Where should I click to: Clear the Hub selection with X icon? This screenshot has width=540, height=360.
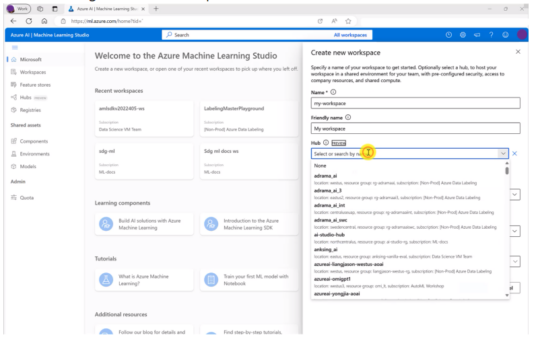[x=515, y=153]
